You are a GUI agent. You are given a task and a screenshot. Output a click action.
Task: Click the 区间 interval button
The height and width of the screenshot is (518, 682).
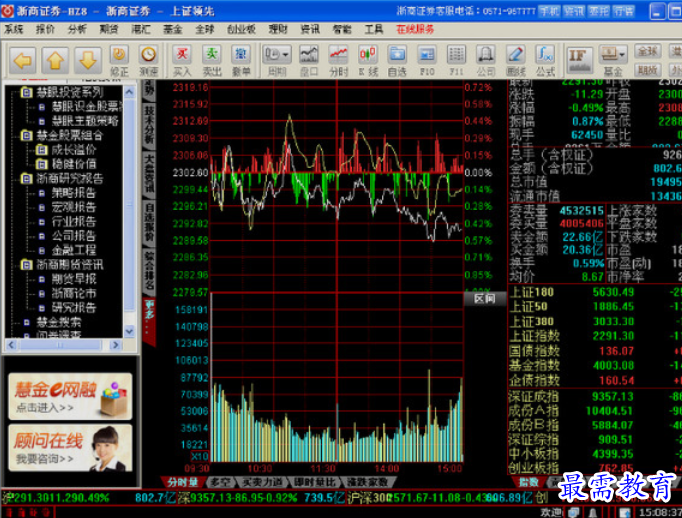tap(485, 298)
